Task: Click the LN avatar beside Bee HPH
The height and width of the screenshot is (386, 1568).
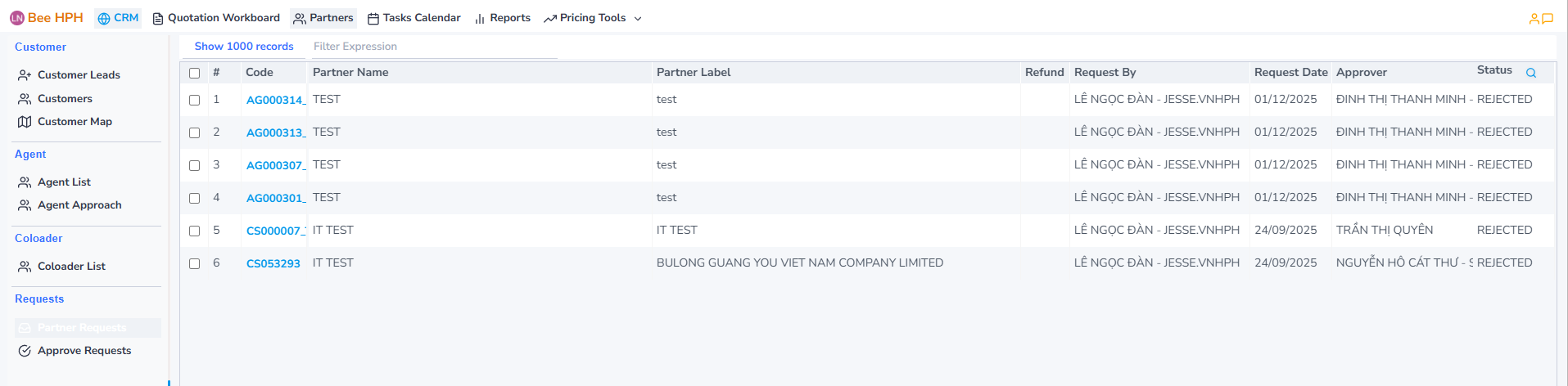Action: click(x=17, y=18)
